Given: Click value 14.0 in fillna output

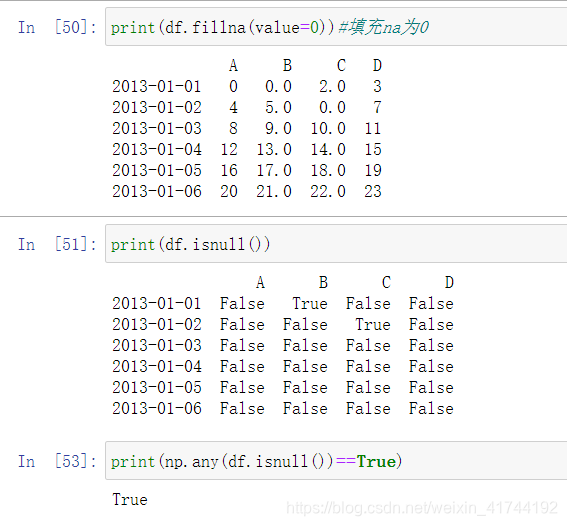Looking at the screenshot, I should point(328,149).
